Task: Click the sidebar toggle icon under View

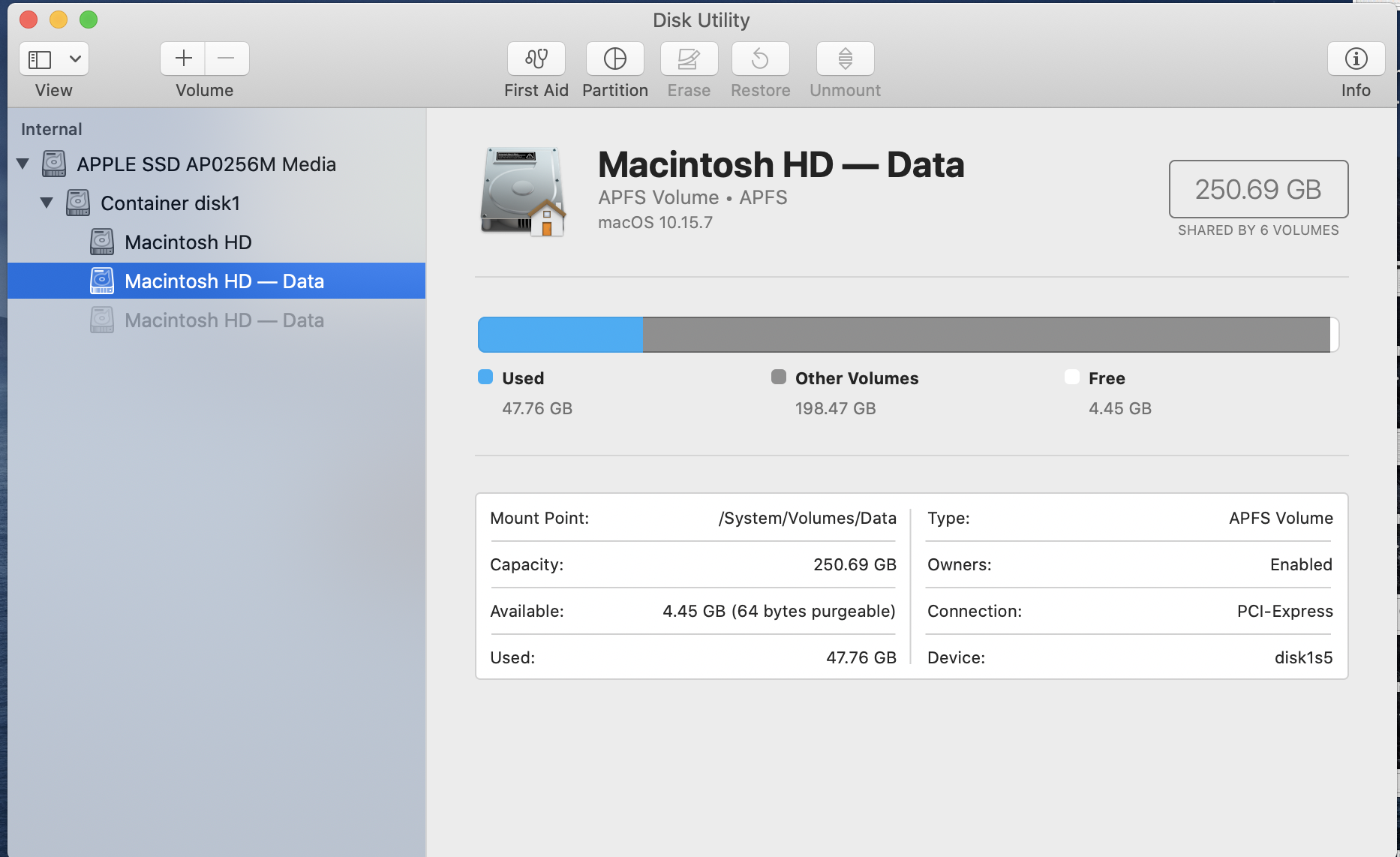Action: click(x=40, y=59)
